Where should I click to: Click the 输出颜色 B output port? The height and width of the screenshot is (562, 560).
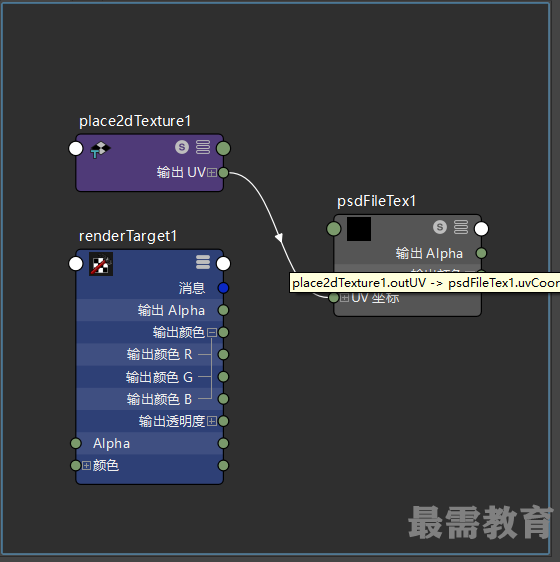[223, 399]
